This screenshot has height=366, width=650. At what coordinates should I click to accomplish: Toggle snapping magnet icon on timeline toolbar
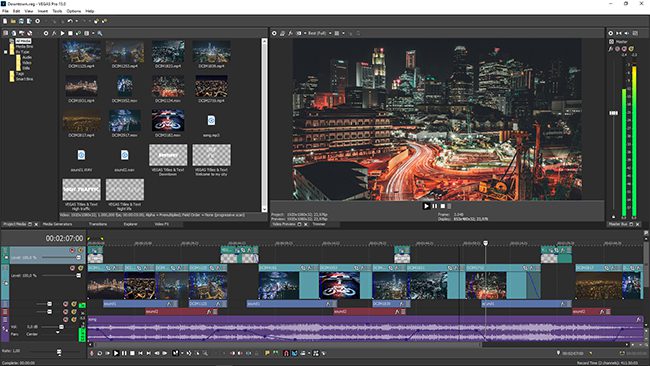(286, 353)
